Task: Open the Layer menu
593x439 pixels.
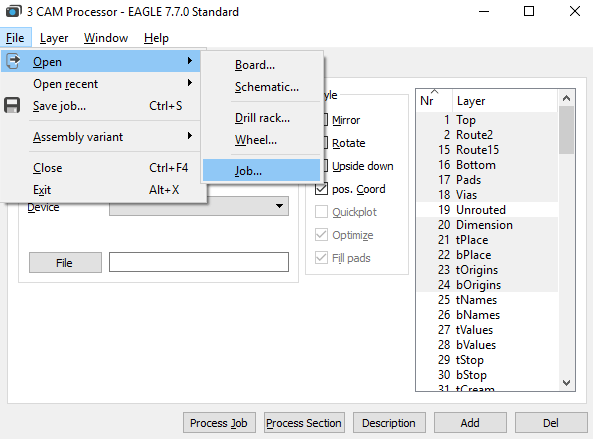Action: pos(54,38)
